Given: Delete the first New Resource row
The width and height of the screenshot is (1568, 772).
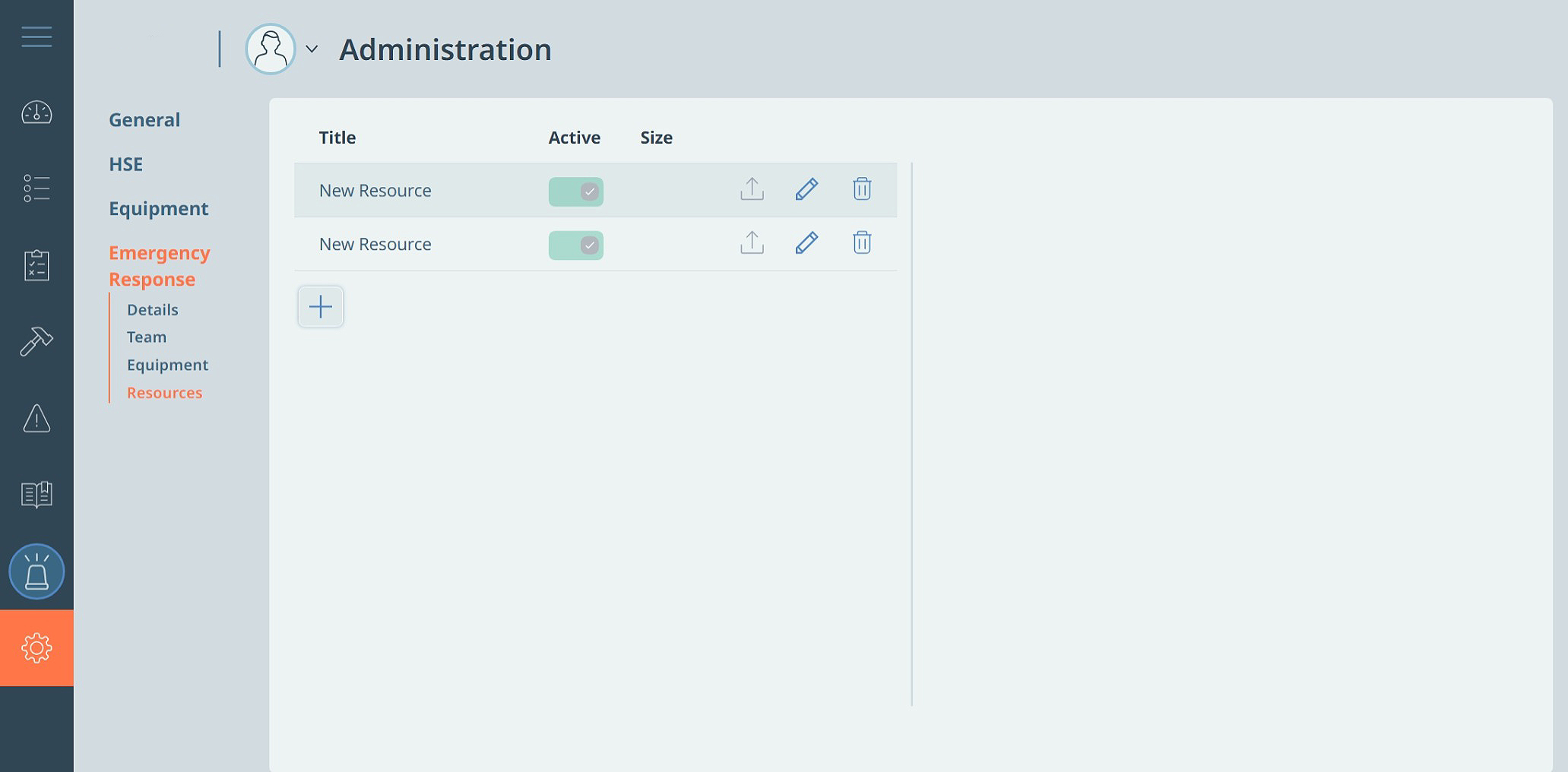Looking at the screenshot, I should [x=861, y=189].
